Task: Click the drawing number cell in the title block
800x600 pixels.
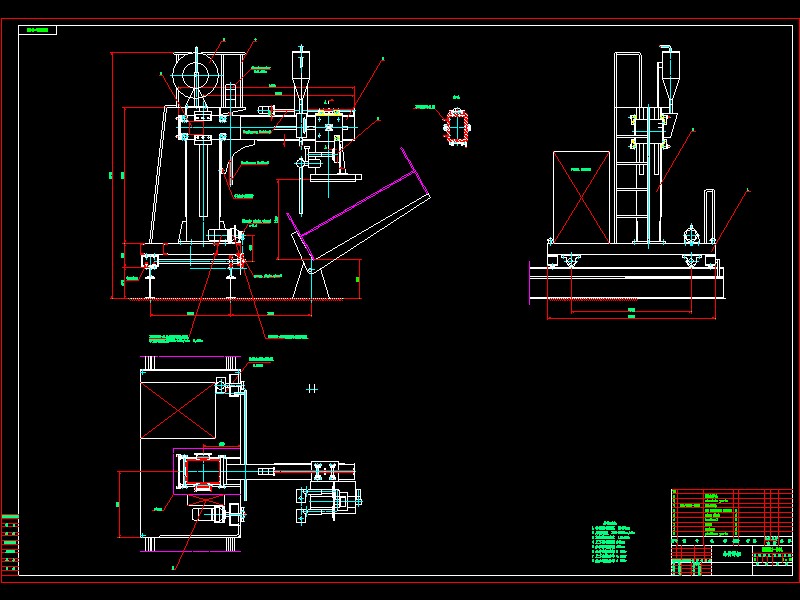Action: click(x=772, y=549)
